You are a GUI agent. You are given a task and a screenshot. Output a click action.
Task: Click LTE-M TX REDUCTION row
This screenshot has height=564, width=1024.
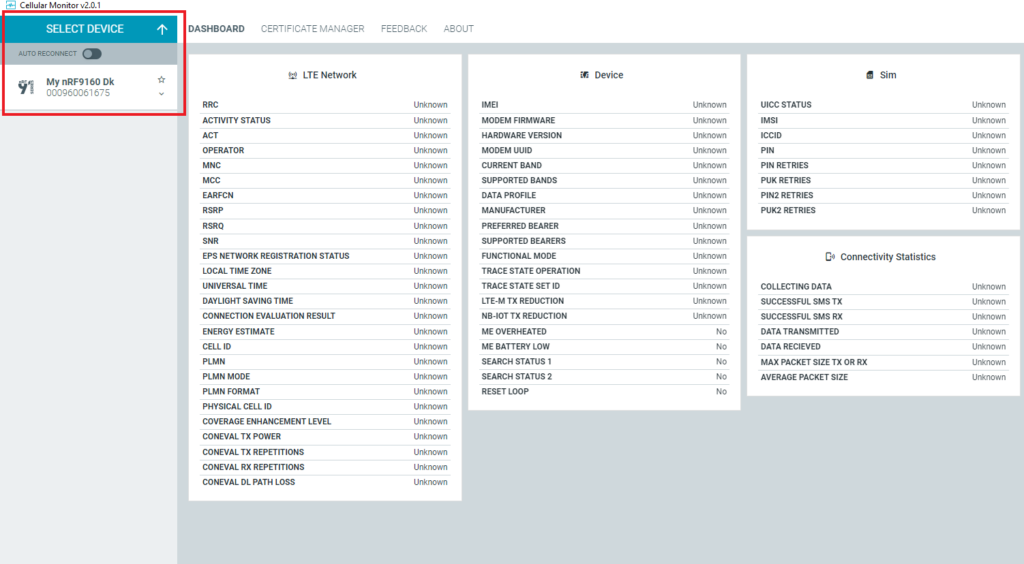pos(604,301)
